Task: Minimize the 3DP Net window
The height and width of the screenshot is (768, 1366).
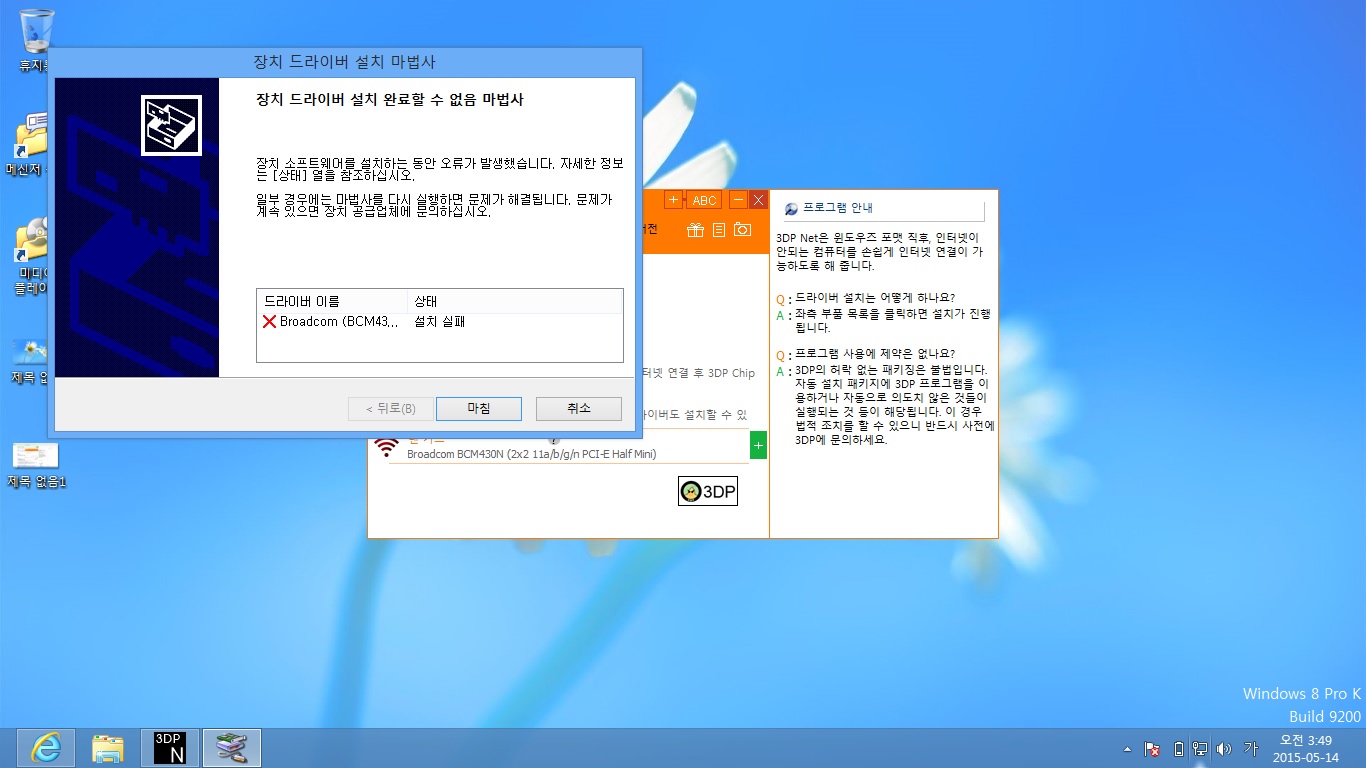Action: 739,200
